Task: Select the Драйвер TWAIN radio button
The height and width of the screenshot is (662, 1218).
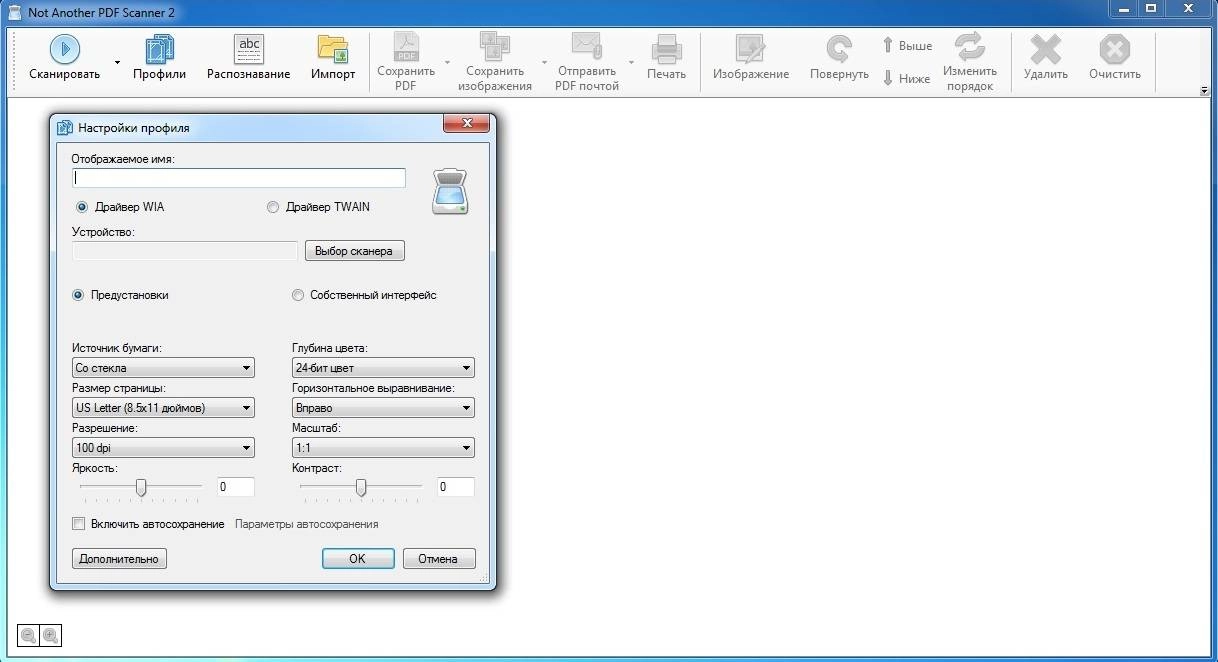Action: pos(273,207)
